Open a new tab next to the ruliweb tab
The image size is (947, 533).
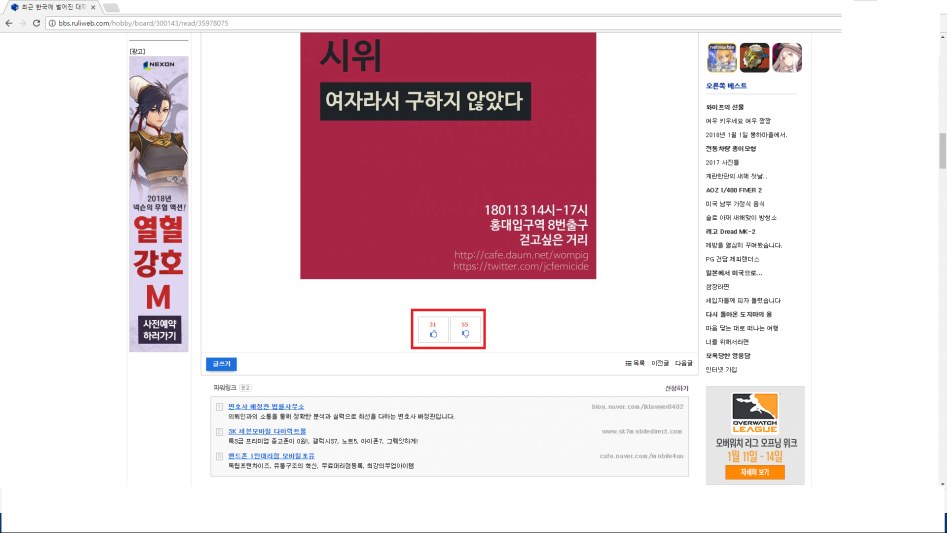[111, 7]
